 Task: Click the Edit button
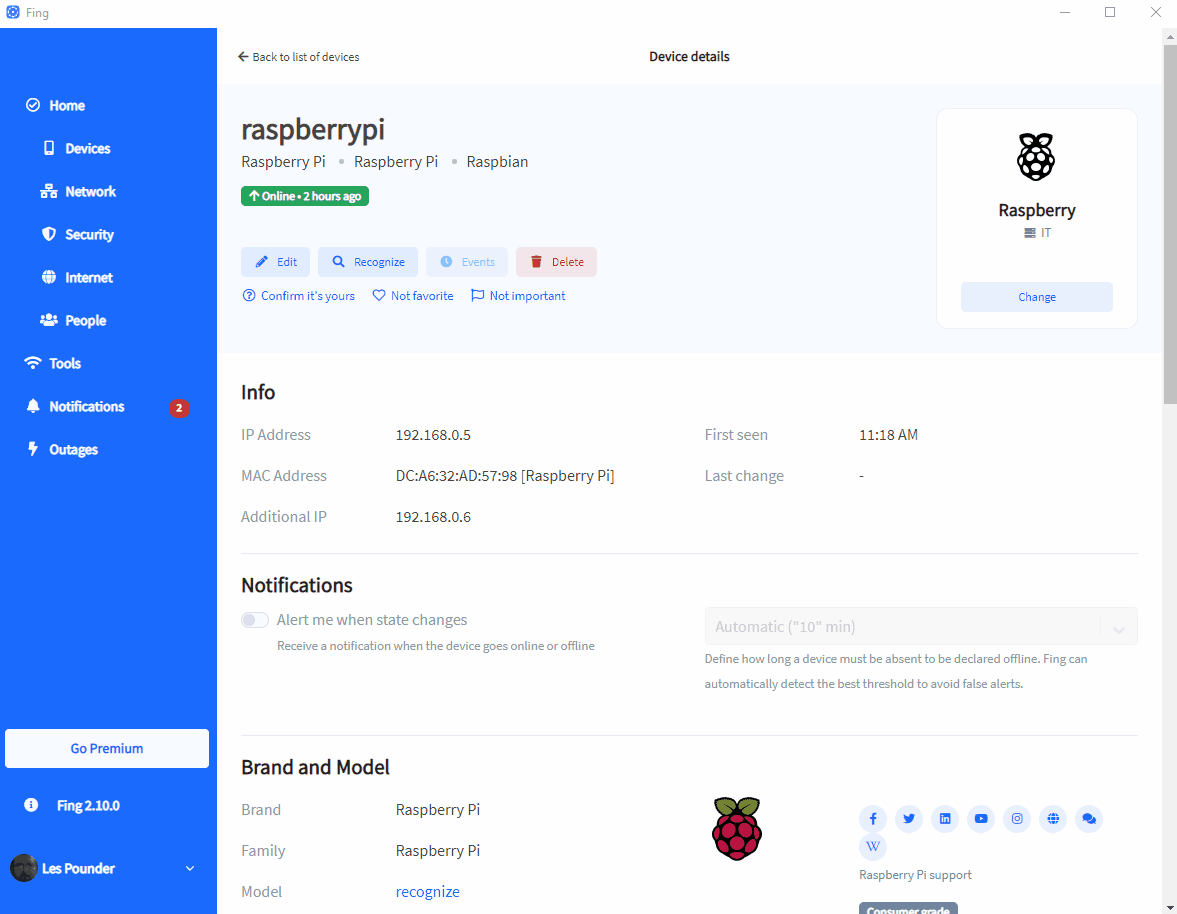click(x=275, y=262)
